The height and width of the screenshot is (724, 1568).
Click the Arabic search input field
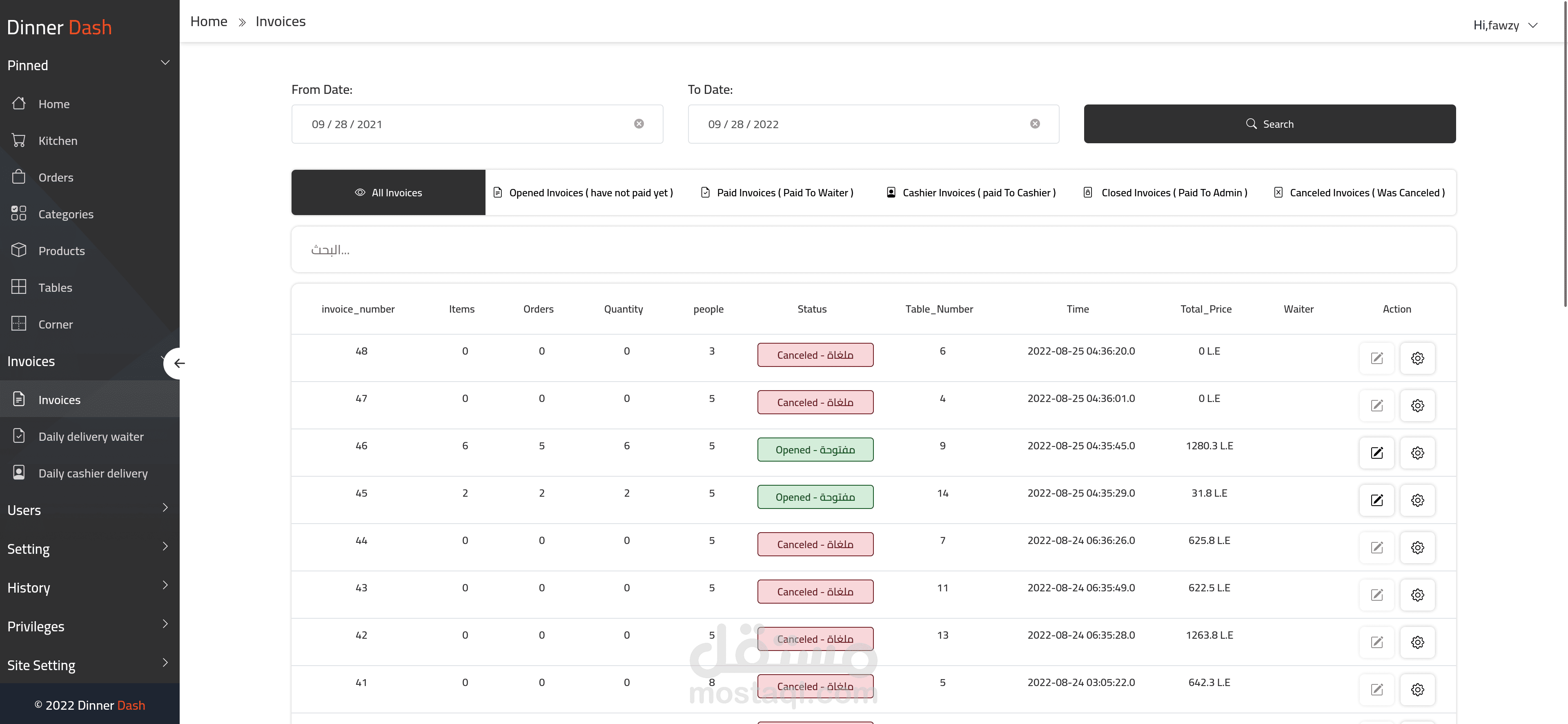pyautogui.click(x=873, y=250)
